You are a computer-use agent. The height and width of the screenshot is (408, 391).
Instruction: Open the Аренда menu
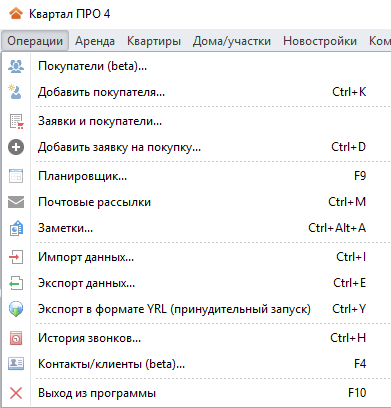click(95, 41)
